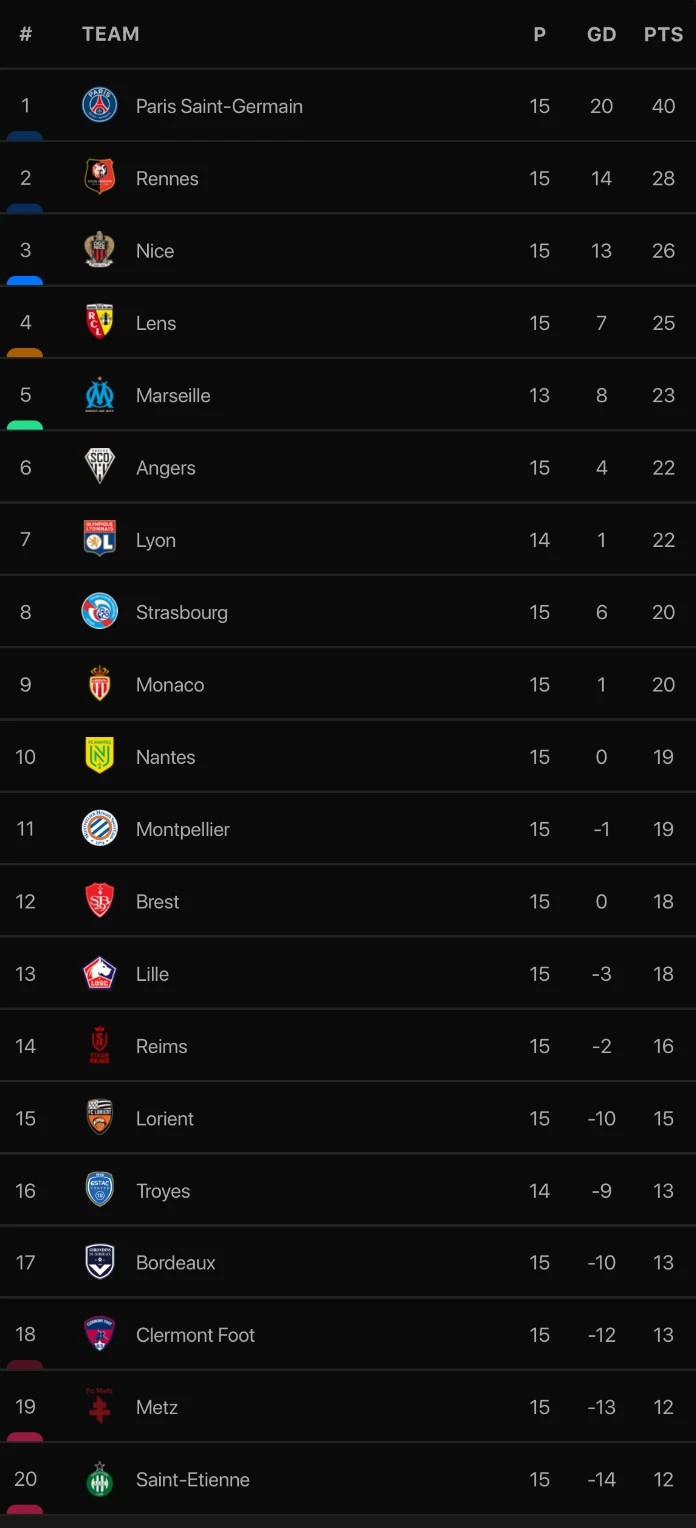The image size is (696, 1528).
Task: Open the Lens team name link
Action: click(156, 323)
